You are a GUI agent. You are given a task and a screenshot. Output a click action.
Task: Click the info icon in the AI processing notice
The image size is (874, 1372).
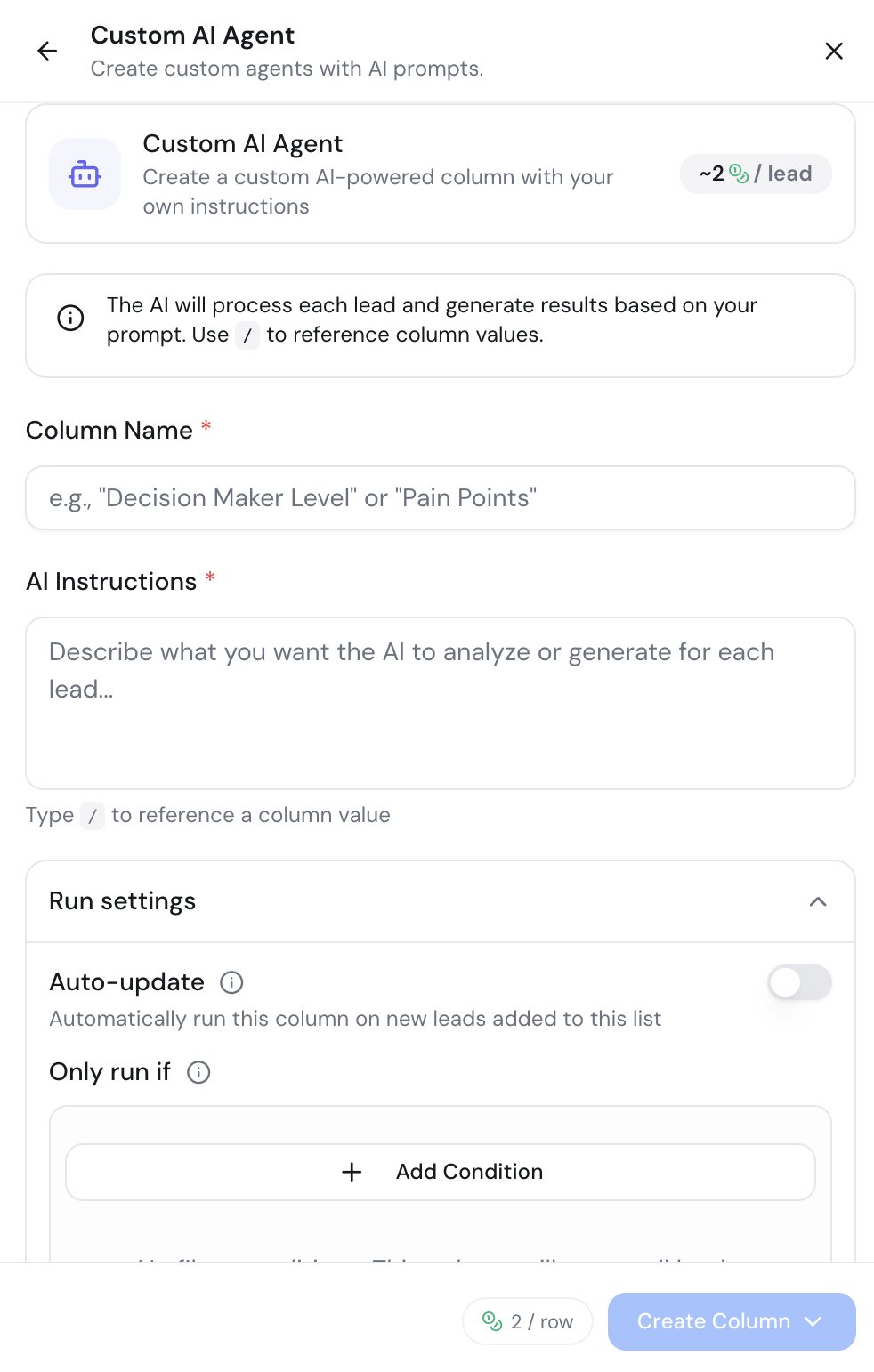click(70, 318)
